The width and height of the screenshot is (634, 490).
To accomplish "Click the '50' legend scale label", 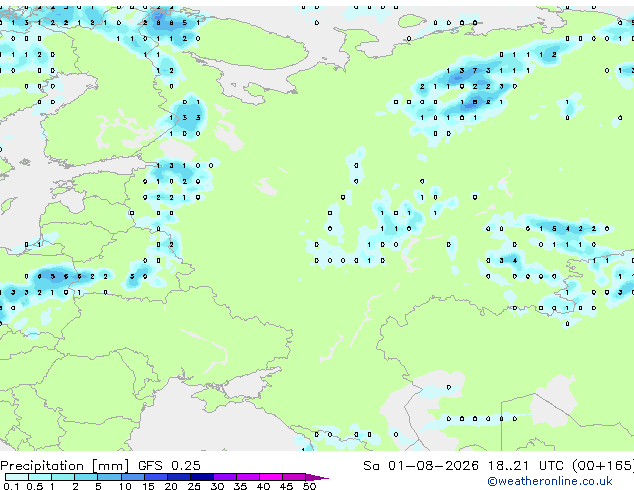I will tap(309, 486).
